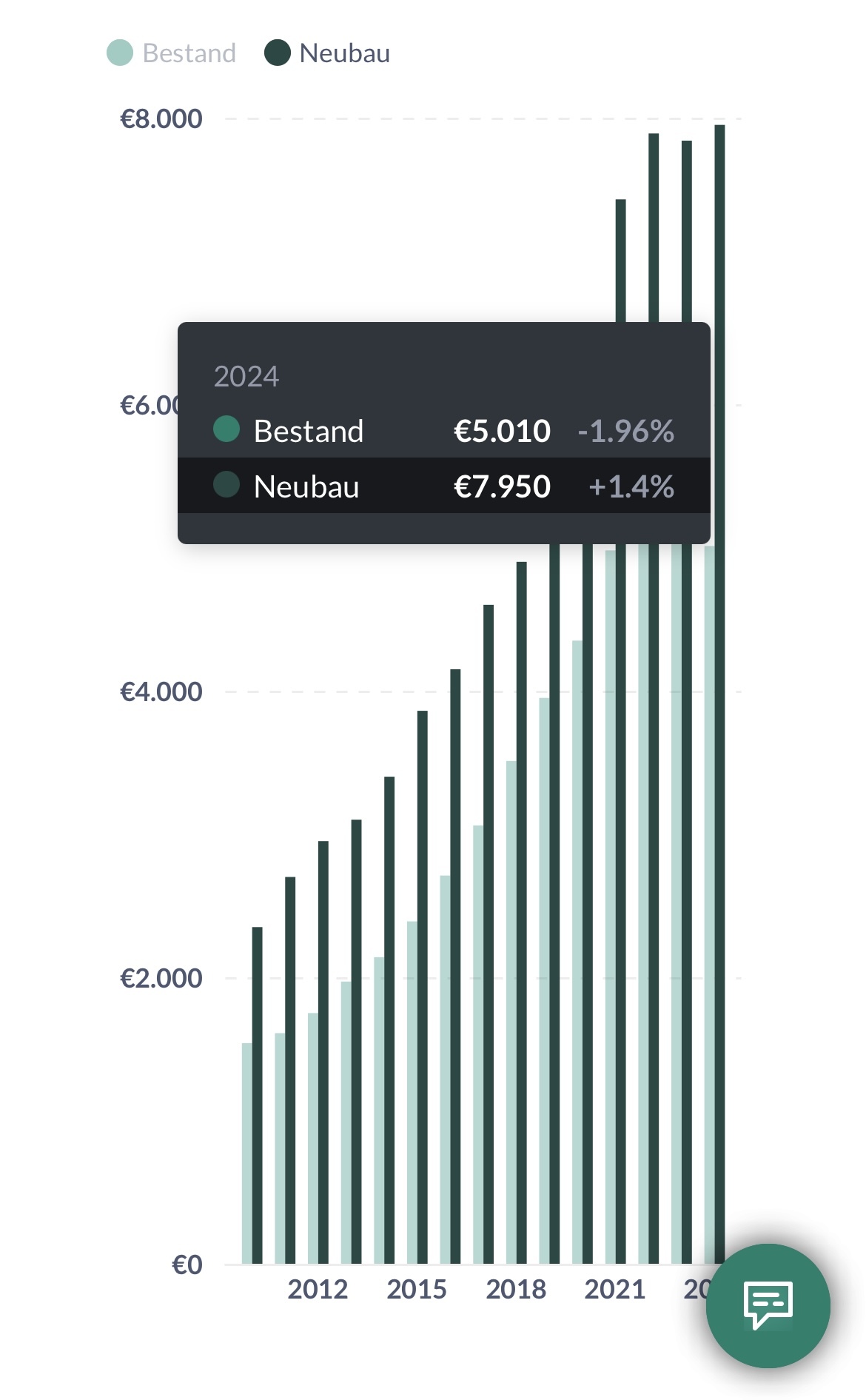Click the €5.010 Bestand value in tooltip

click(x=502, y=431)
